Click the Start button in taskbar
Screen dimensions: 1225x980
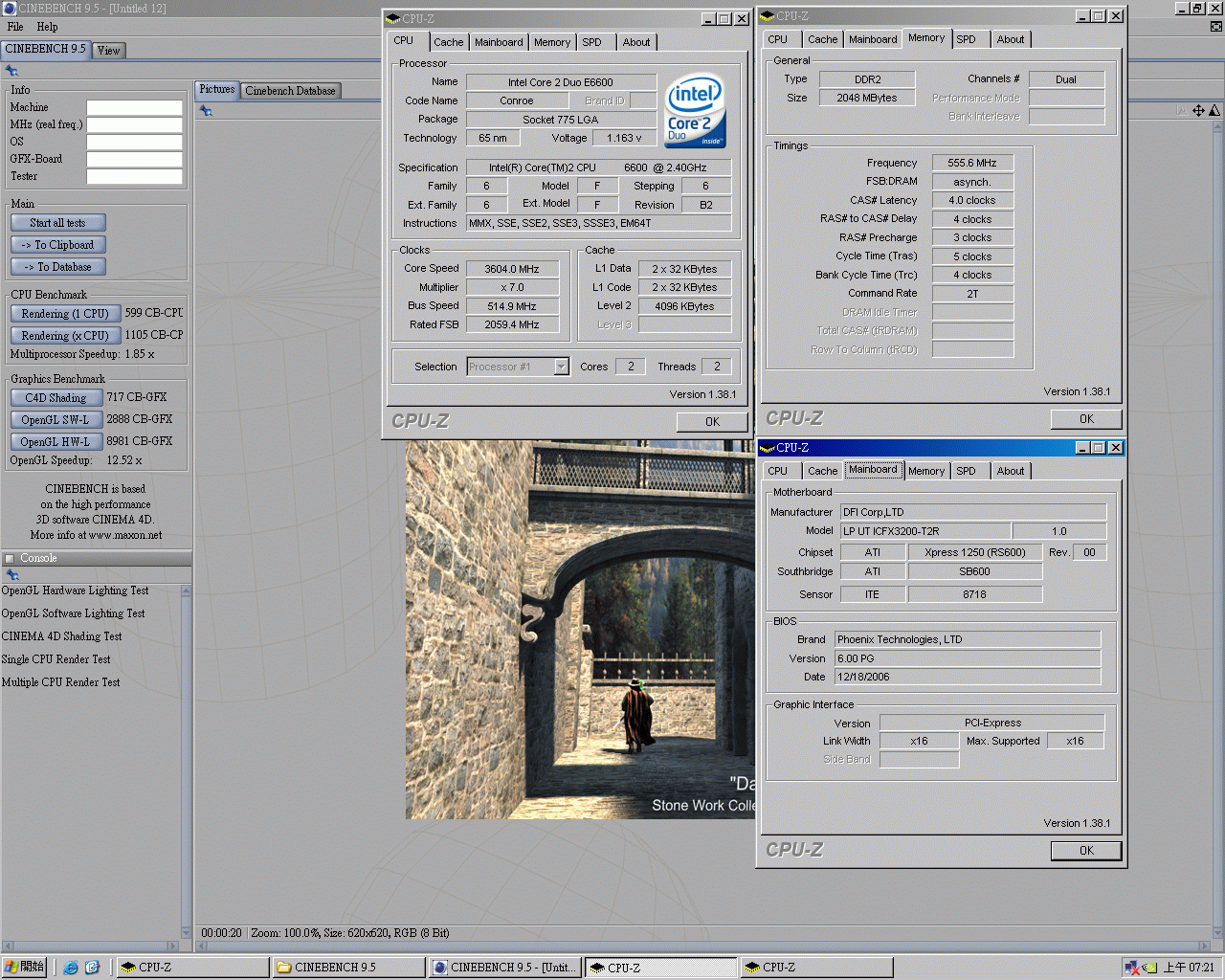tap(24, 968)
